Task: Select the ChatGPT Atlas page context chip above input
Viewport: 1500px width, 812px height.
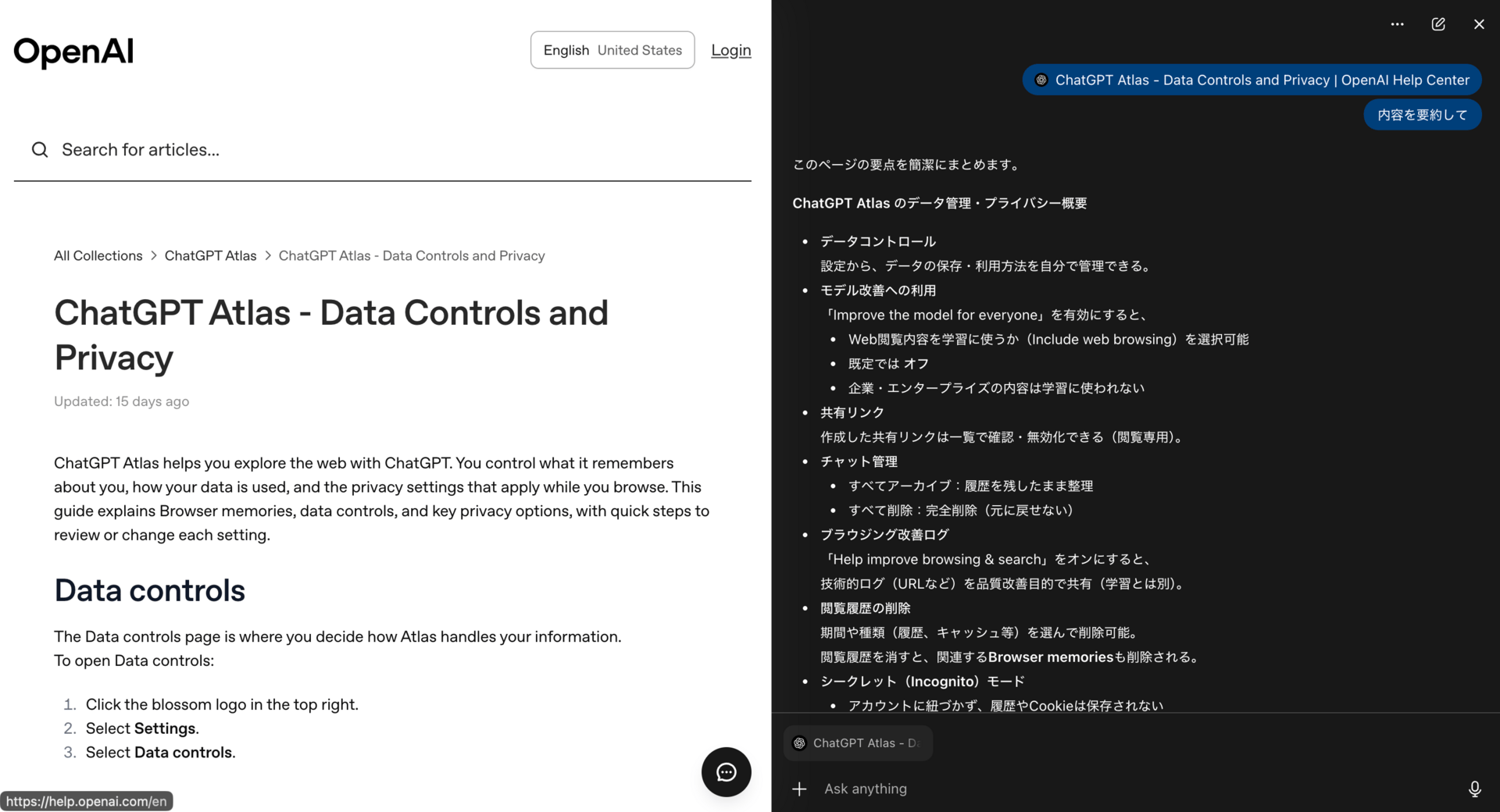Action: [x=858, y=743]
